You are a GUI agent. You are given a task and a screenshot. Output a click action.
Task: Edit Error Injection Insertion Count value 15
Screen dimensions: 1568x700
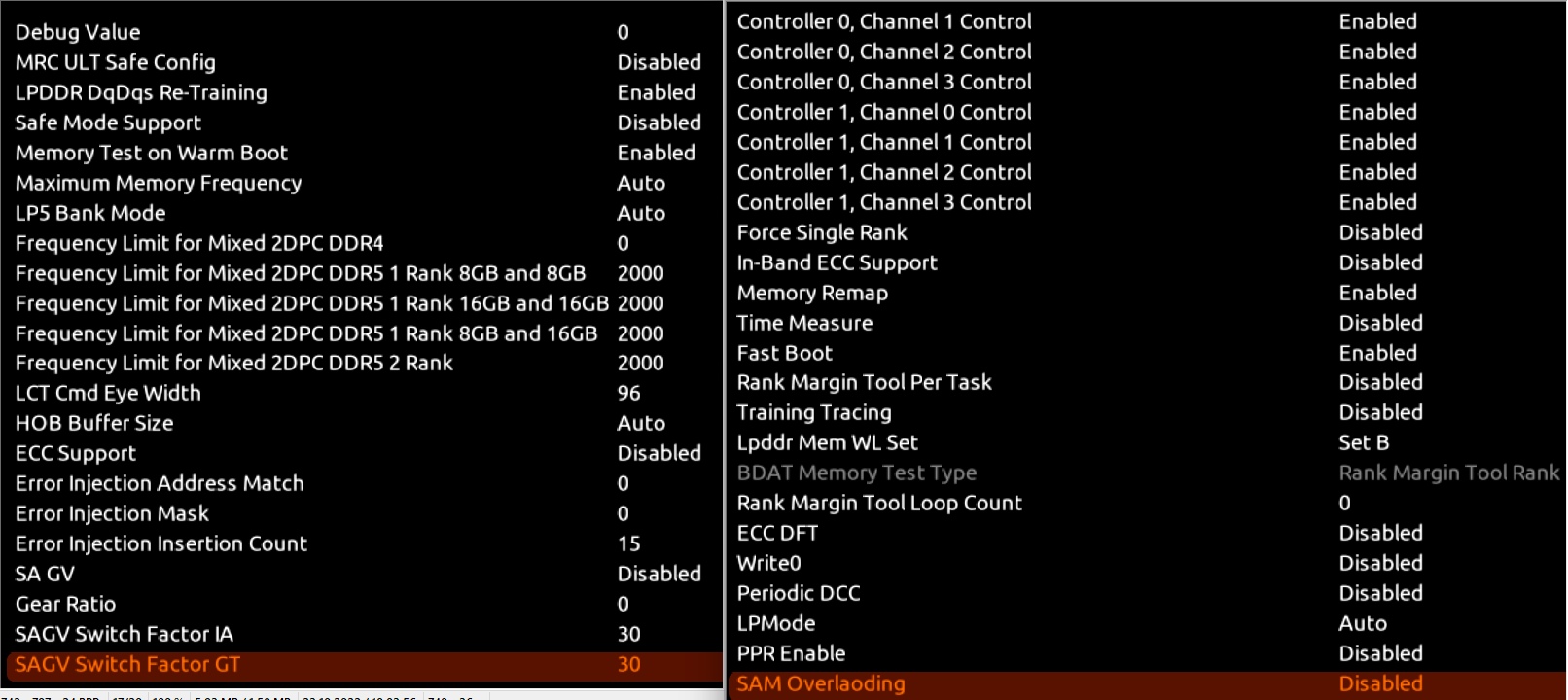(x=629, y=543)
